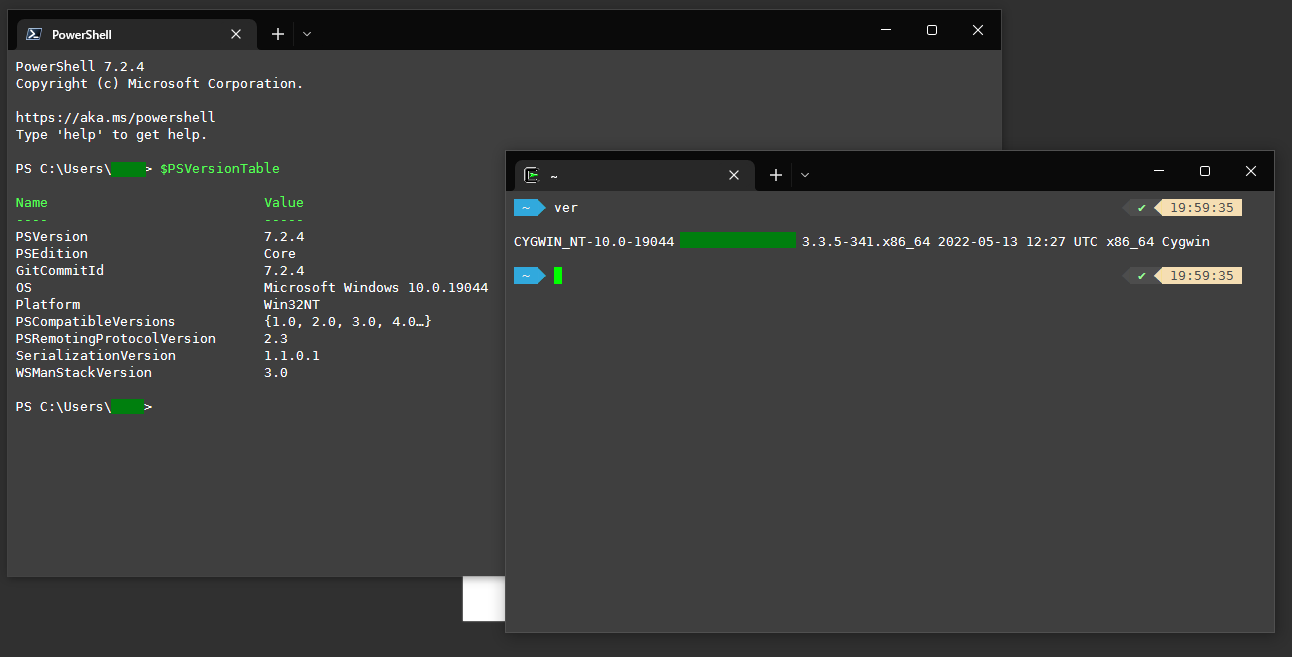Click the Platform row name

48,304
